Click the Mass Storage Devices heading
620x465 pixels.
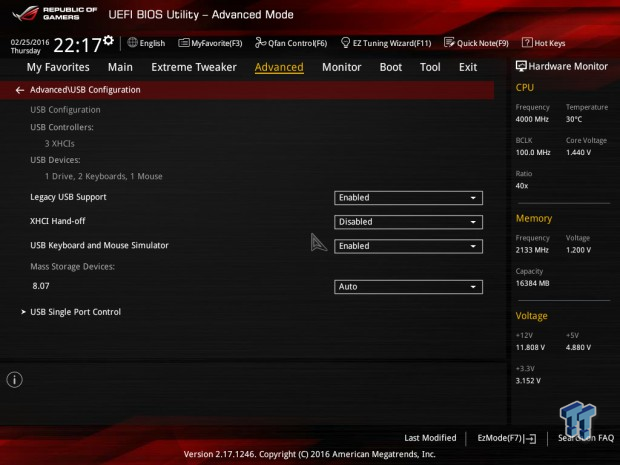click(x=72, y=267)
